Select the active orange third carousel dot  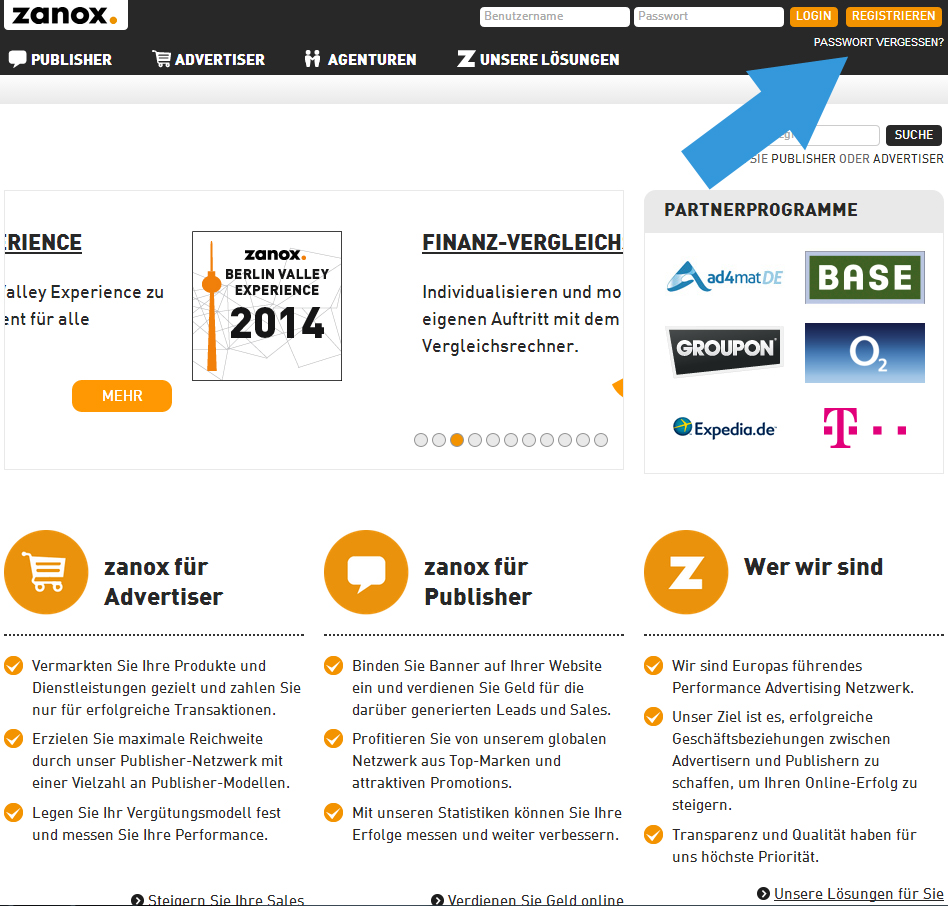[x=457, y=440]
